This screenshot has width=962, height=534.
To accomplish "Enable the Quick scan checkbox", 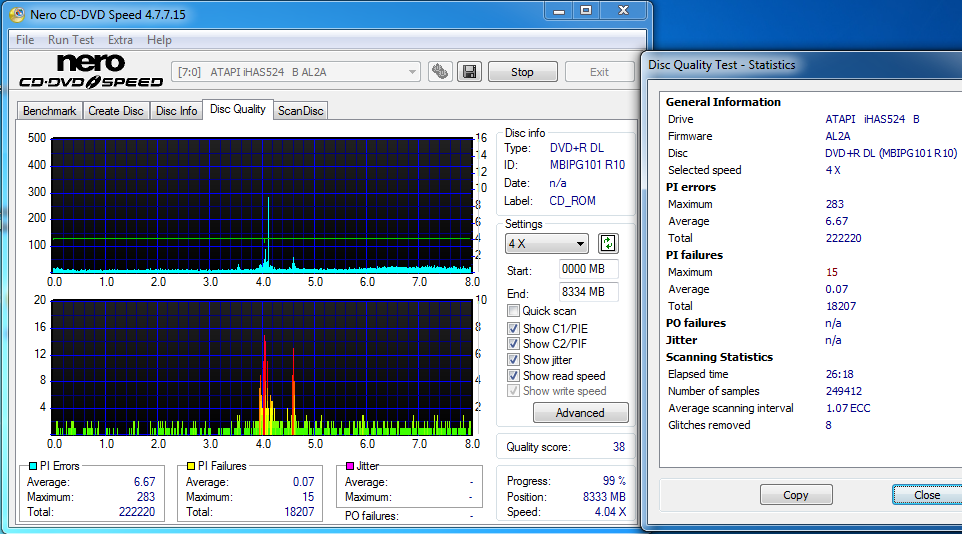I will (x=514, y=311).
